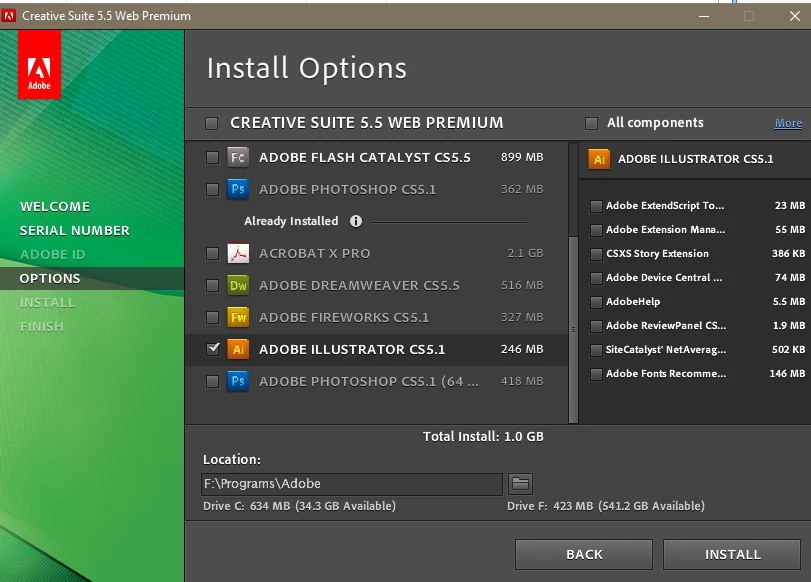Click the first Photoshop CS5.1 Ps icon (362 MB)
The image size is (811, 582).
point(238,189)
